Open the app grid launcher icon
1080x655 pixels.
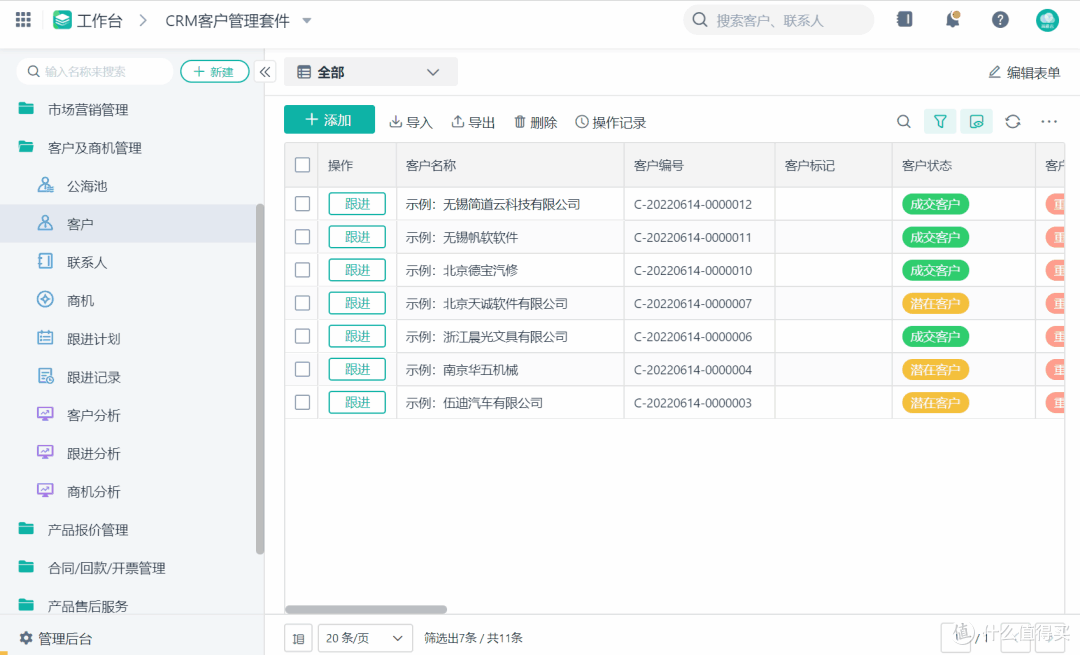[x=23, y=20]
